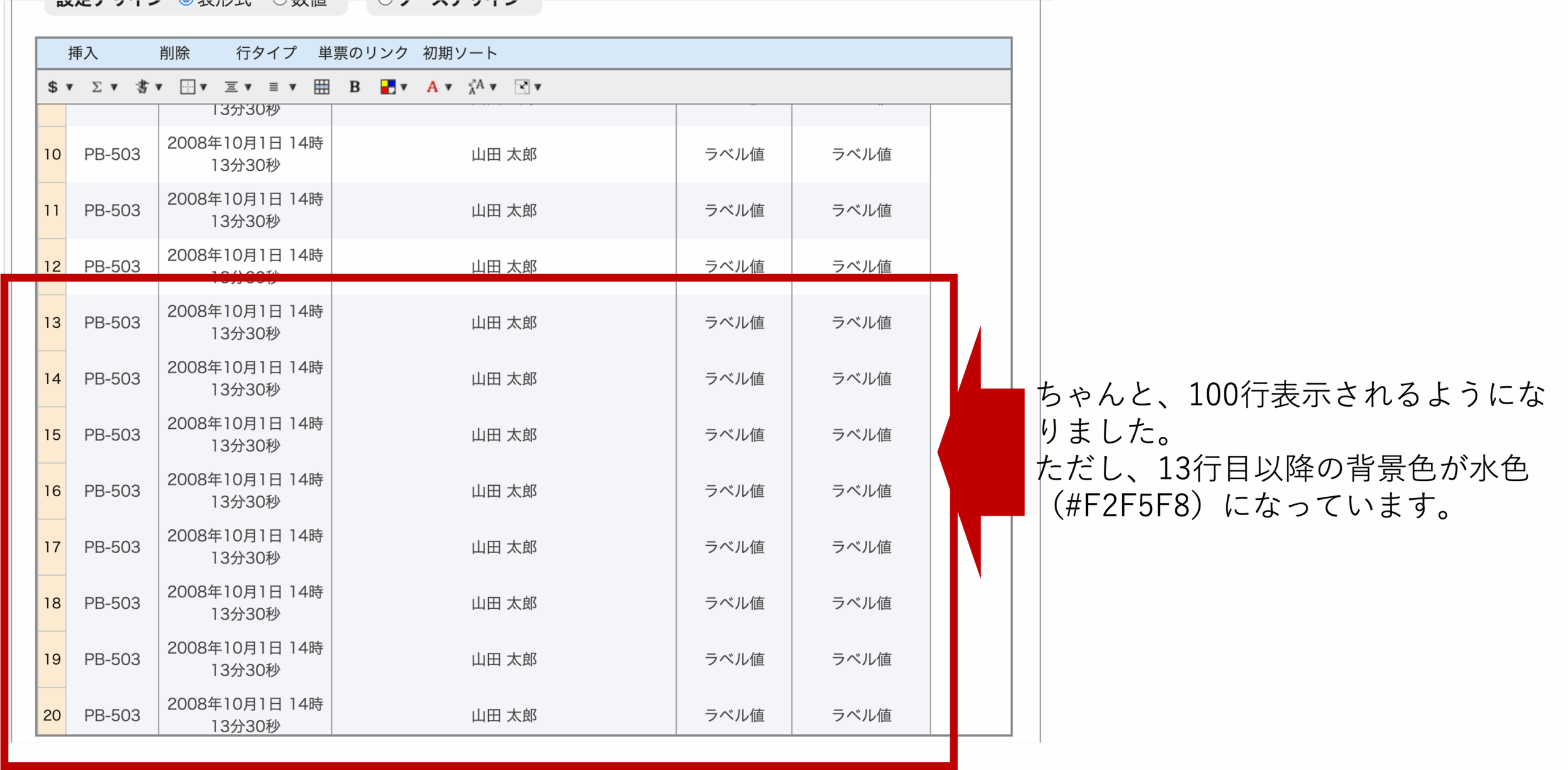This screenshot has width=1568, height=770.
Task: Click first ラベル値 cell in row 14
Action: (x=734, y=379)
